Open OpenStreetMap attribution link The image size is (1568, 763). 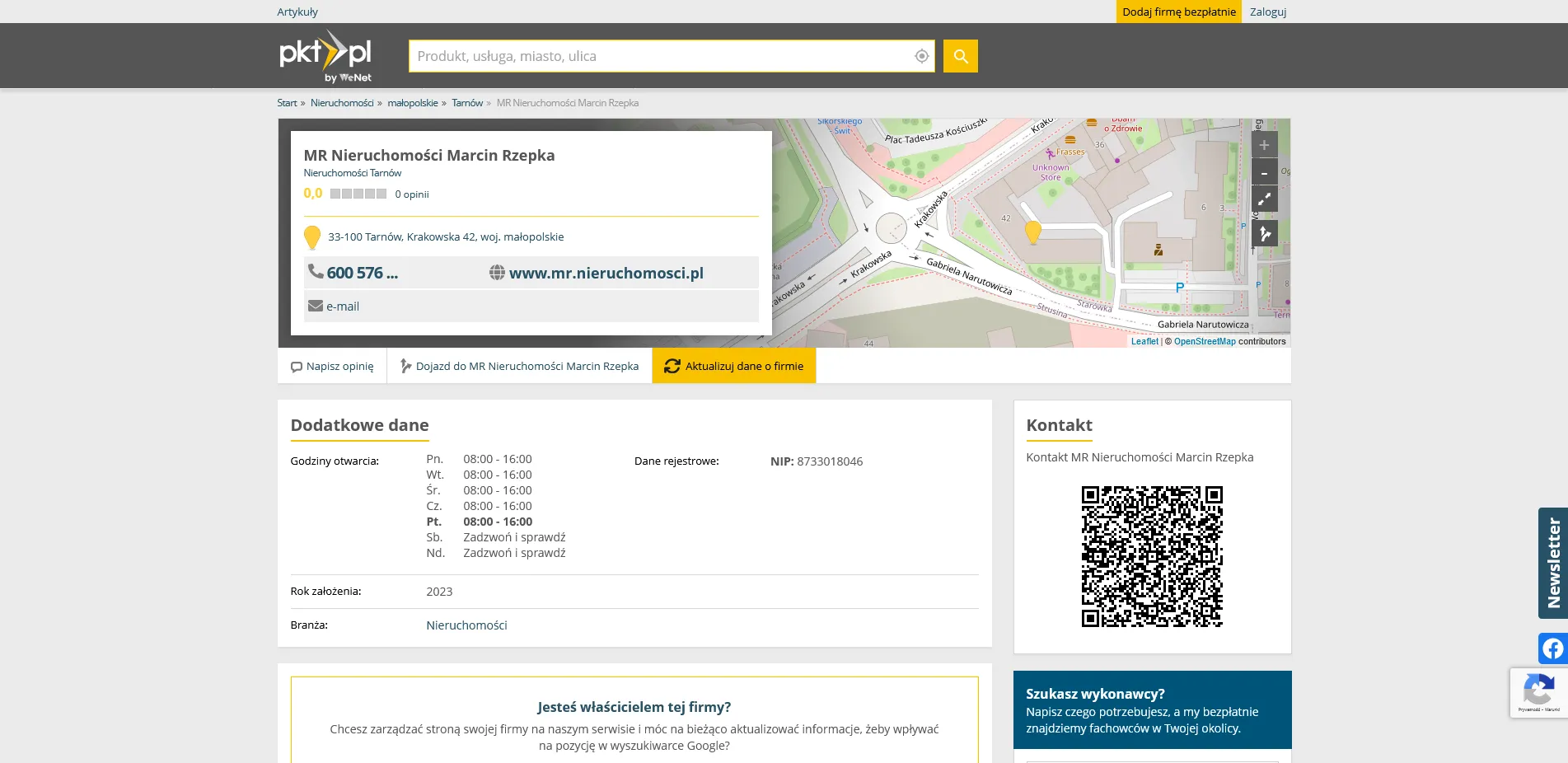[1205, 341]
